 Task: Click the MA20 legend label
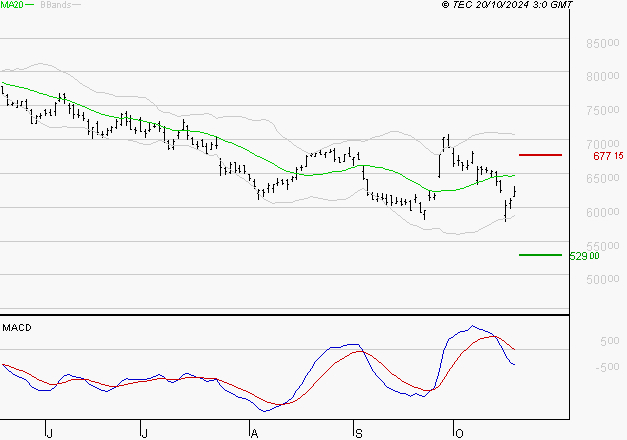(x=12, y=5)
